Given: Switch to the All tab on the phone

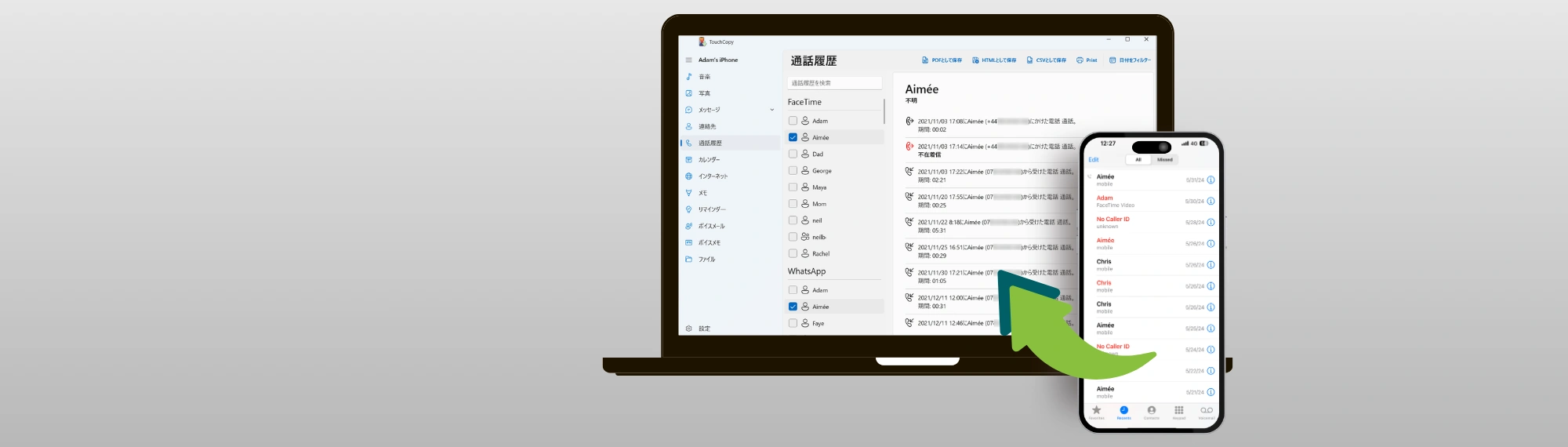Looking at the screenshot, I should tap(1138, 160).
